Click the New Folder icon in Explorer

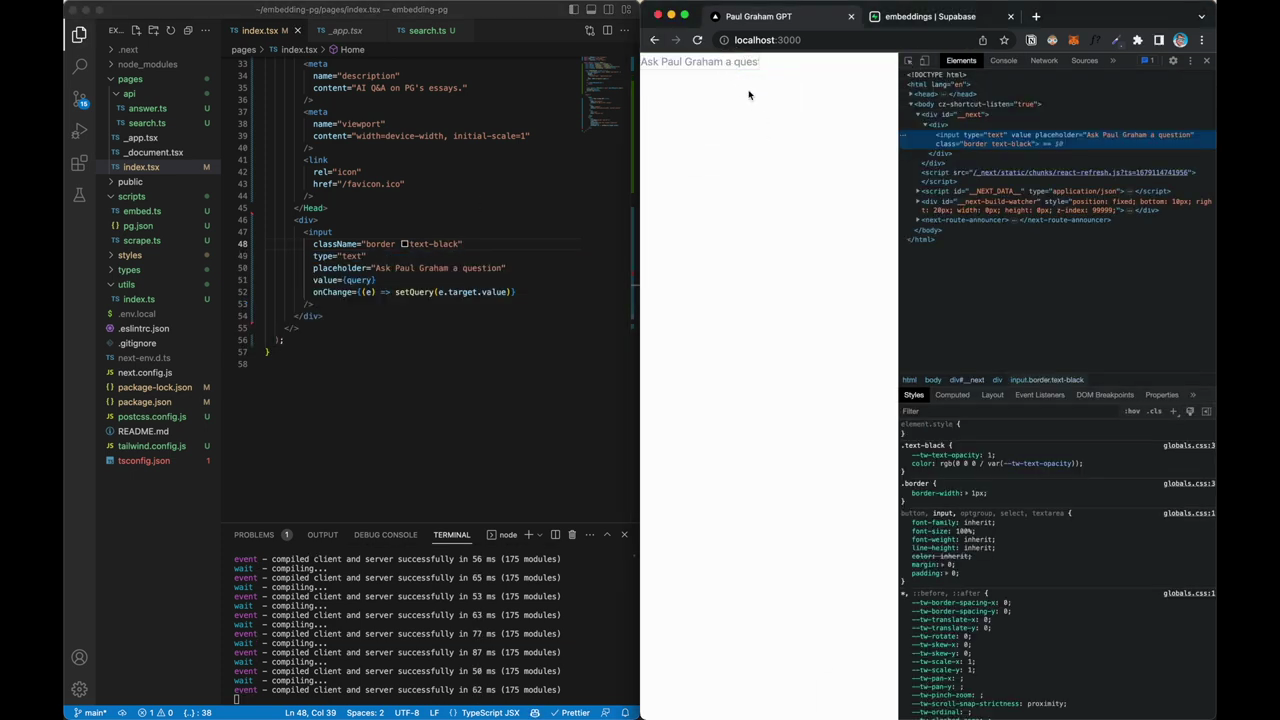click(154, 31)
